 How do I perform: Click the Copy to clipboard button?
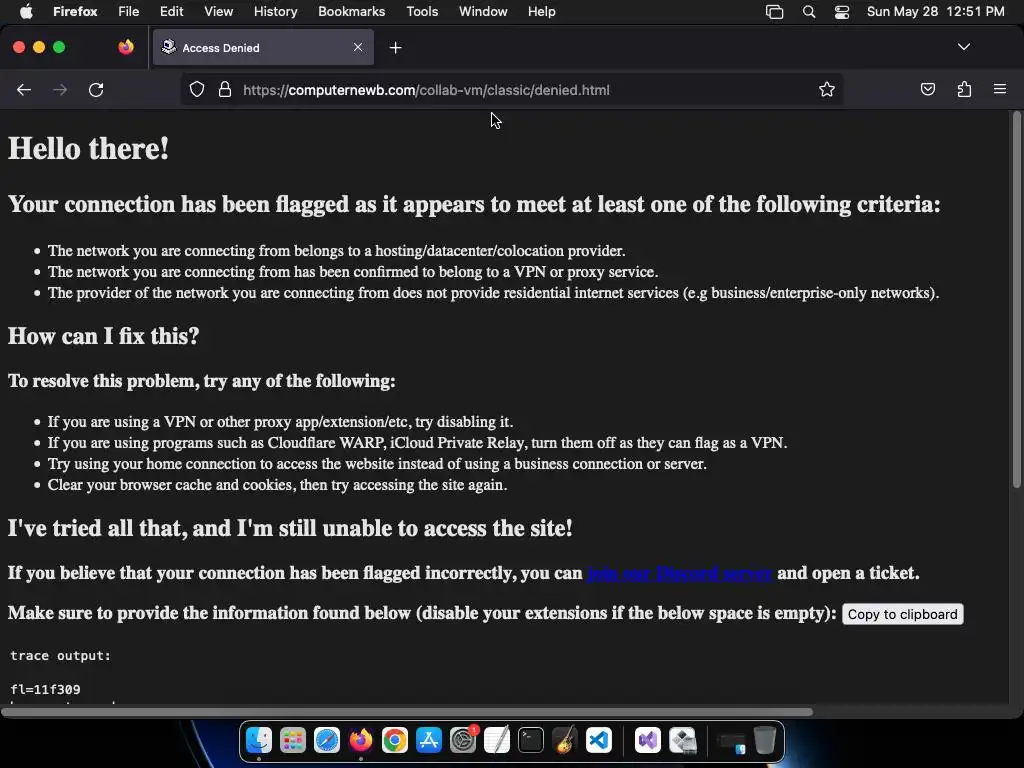[903, 614]
